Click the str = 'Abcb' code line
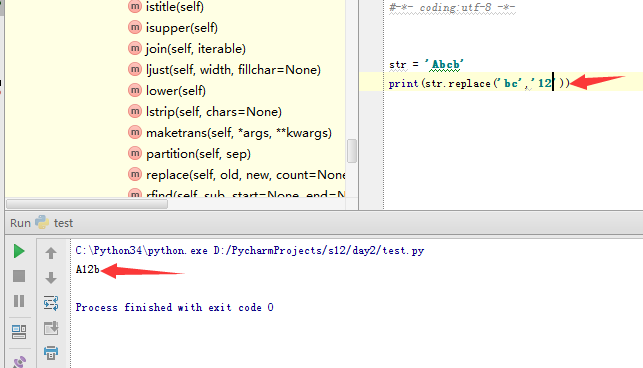This screenshot has height=368, width=643. coord(426,64)
